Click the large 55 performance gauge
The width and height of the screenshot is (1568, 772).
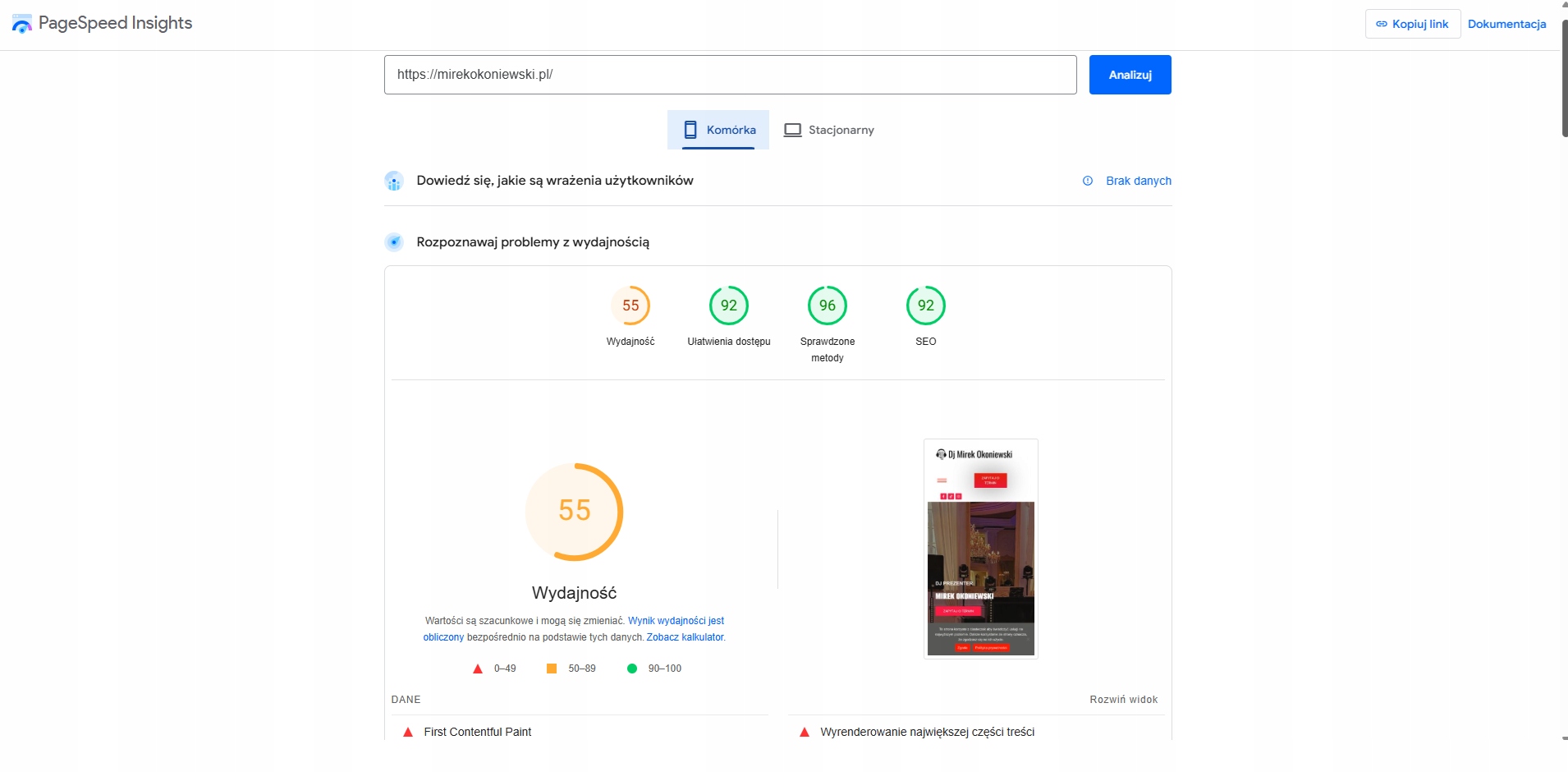pyautogui.click(x=575, y=512)
